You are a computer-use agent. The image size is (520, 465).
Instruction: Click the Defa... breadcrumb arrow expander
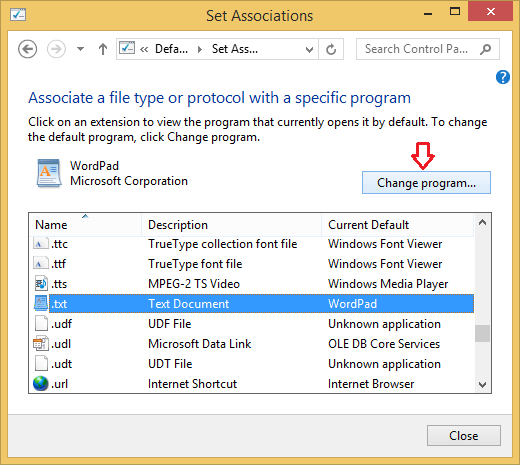[x=200, y=49]
